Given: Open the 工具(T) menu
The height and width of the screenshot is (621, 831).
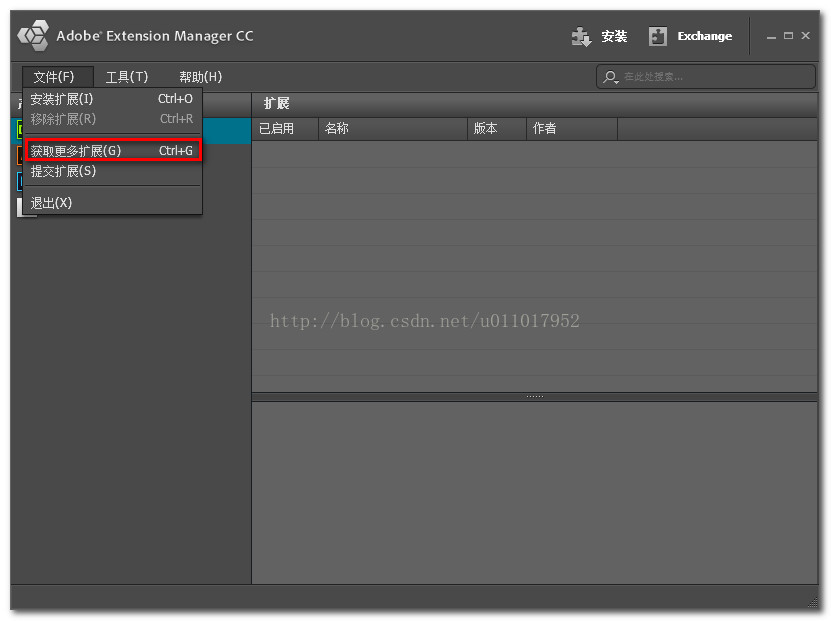Looking at the screenshot, I should 127,77.
